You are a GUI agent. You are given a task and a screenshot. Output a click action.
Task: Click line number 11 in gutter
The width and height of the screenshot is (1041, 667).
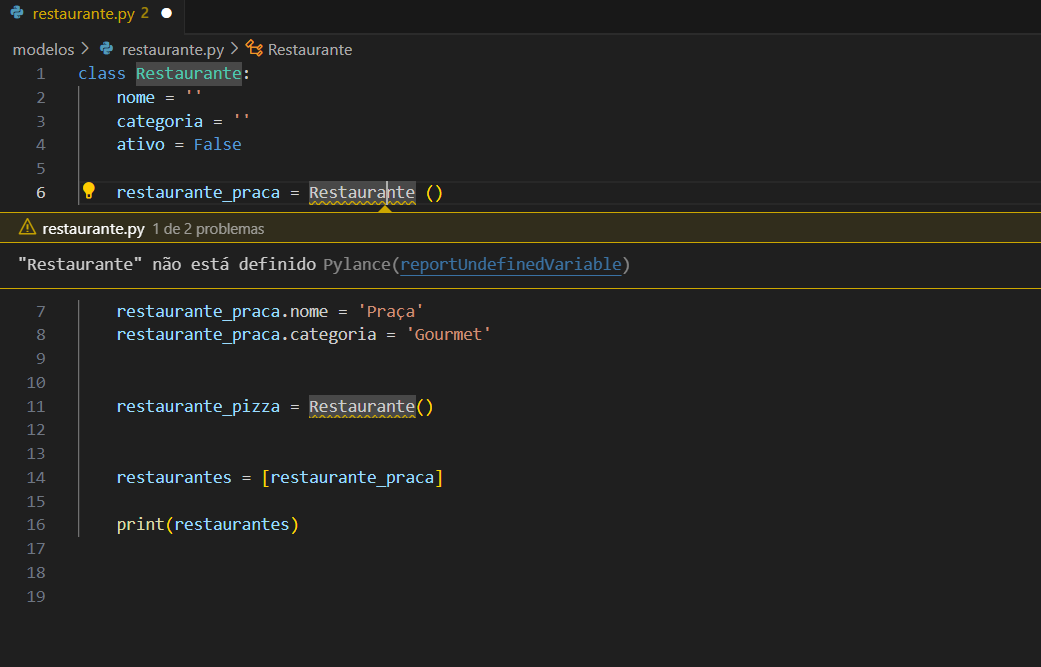point(36,406)
